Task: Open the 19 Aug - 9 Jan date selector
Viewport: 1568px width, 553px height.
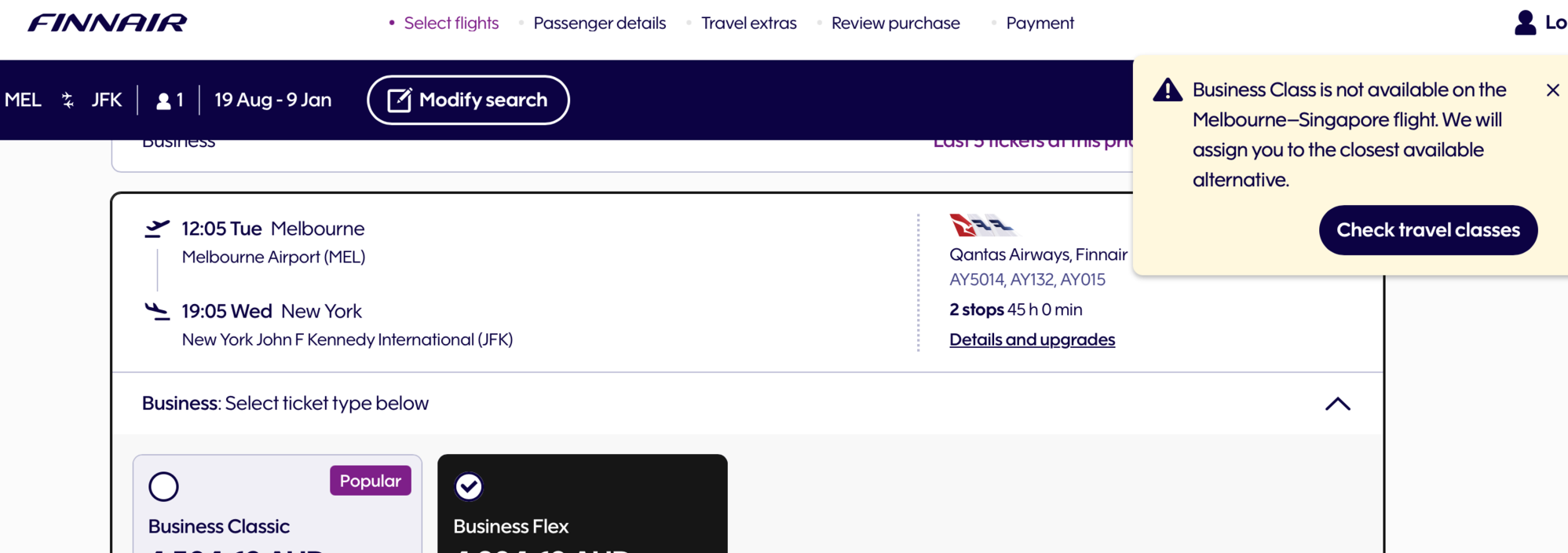Action: (272, 99)
